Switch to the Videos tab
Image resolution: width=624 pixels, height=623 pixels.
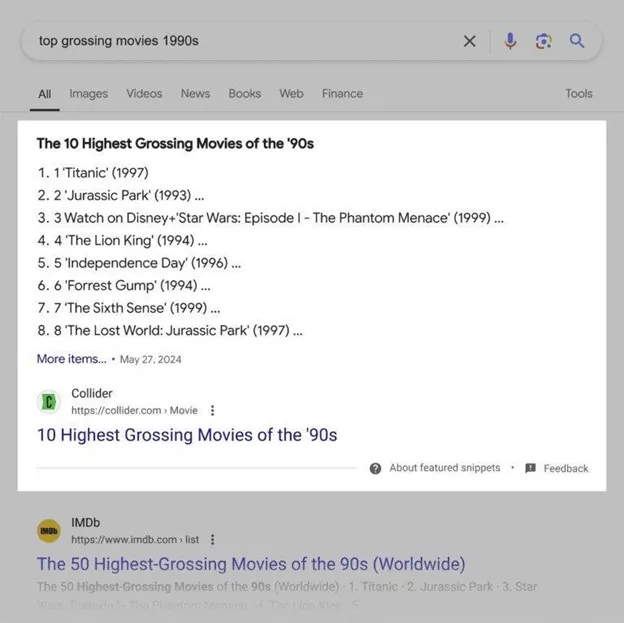click(x=144, y=94)
